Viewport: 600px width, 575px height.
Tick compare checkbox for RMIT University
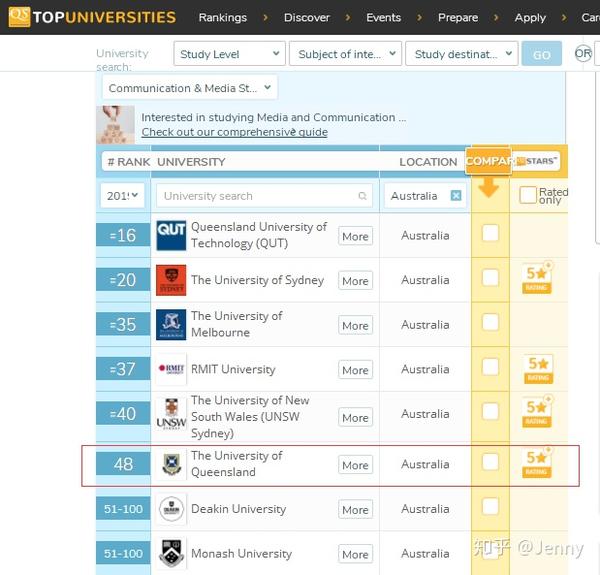coord(490,367)
